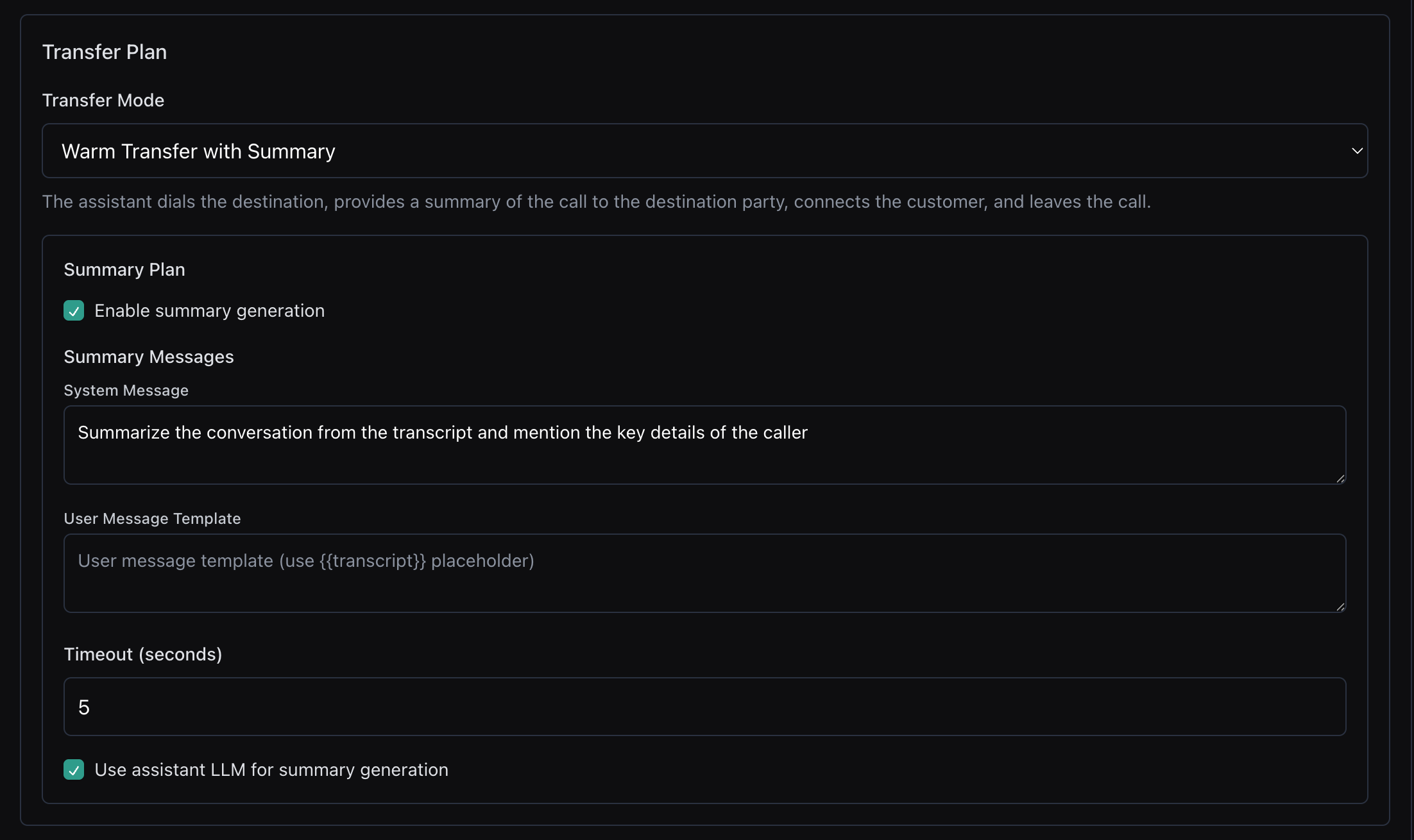The width and height of the screenshot is (1414, 840).
Task: Click "Use assistant LLM for summary generation" label
Action: (x=271, y=770)
